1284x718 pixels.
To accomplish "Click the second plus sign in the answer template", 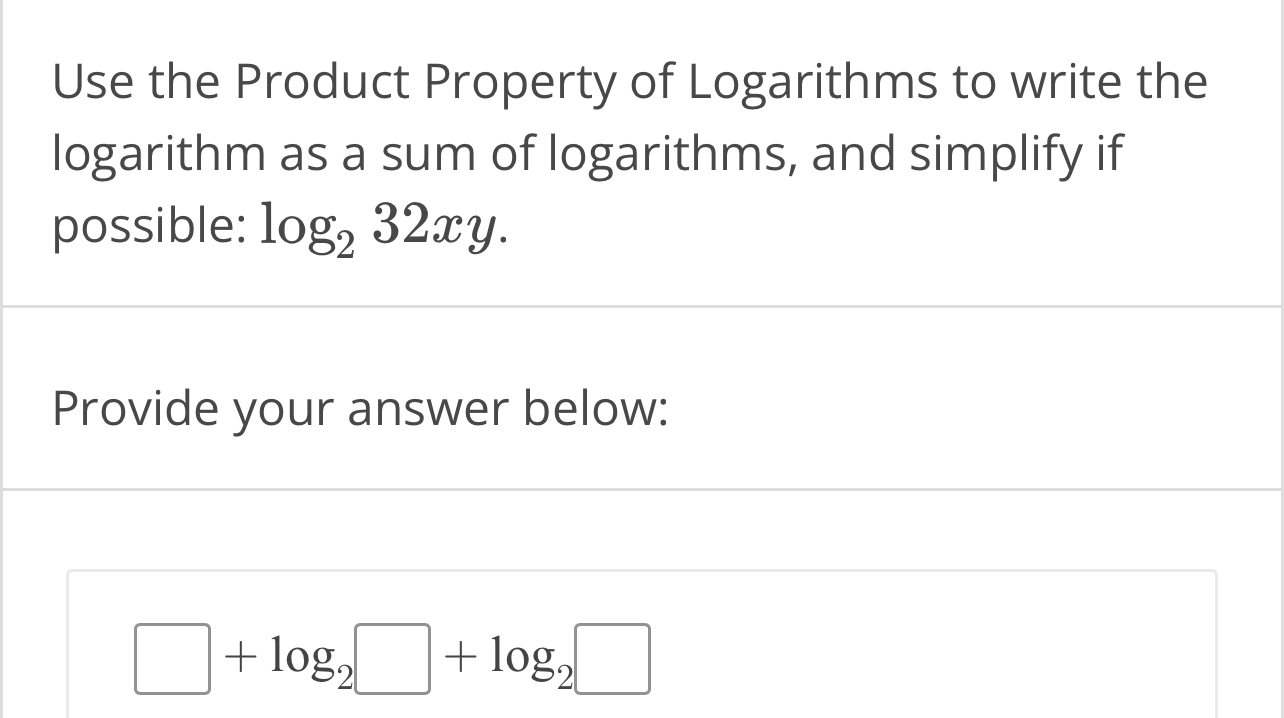I will pos(461,658).
